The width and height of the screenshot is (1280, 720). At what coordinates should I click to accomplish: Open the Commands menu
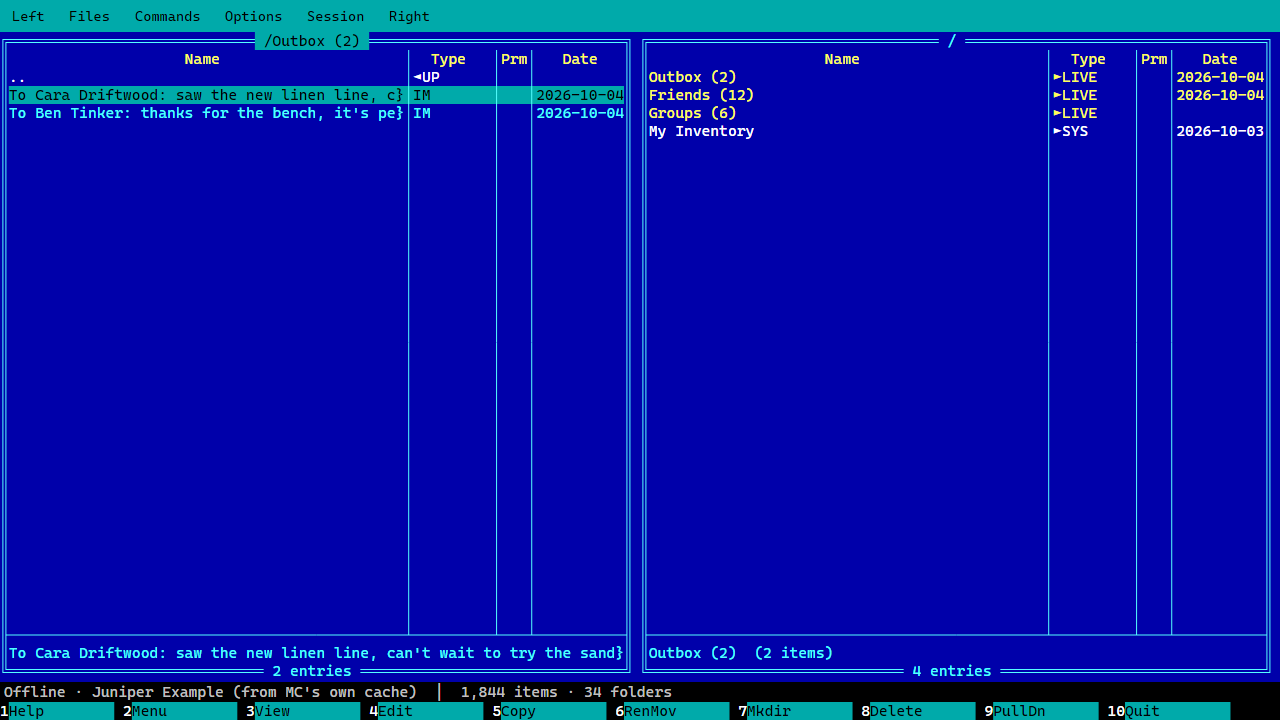coord(167,16)
